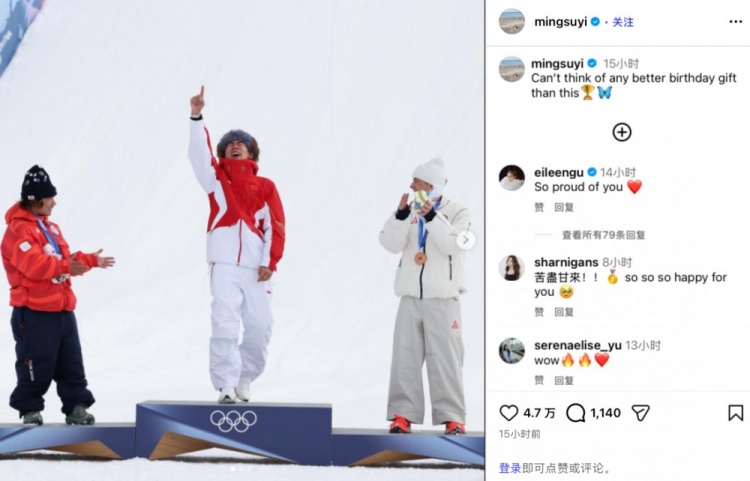Open comments via the speech bubble icon

point(575,413)
